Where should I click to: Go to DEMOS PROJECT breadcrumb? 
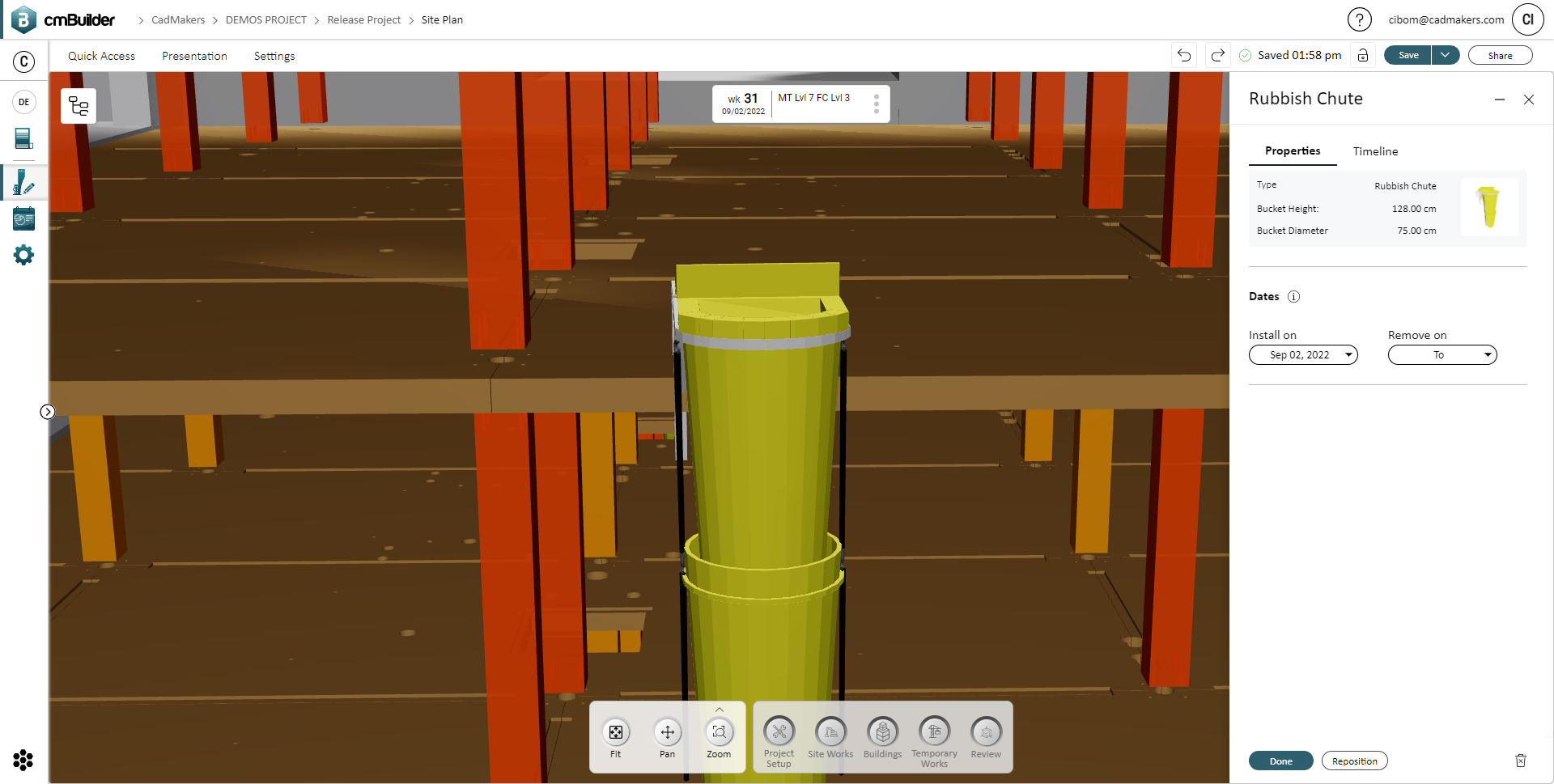[265, 19]
